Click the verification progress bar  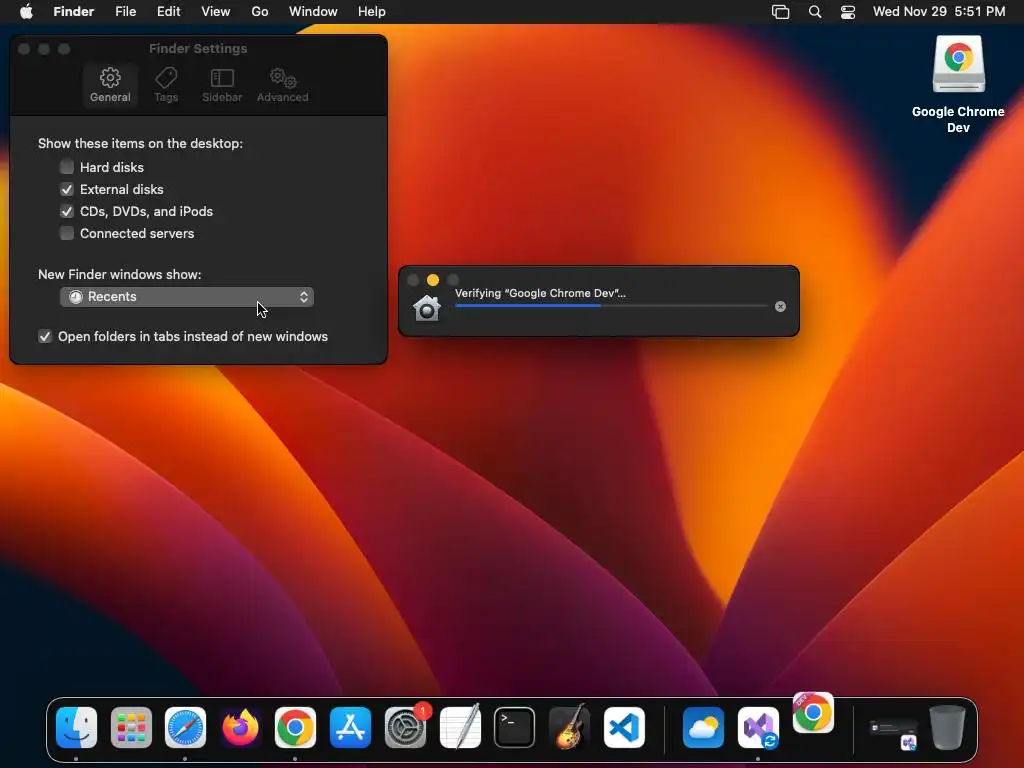[x=611, y=306]
